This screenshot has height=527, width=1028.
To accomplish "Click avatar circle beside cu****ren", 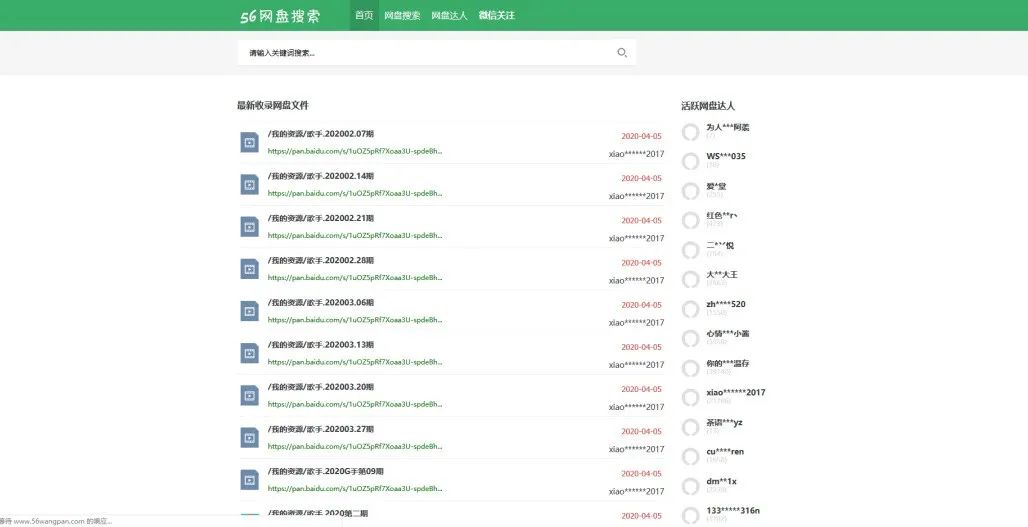I will [690, 456].
